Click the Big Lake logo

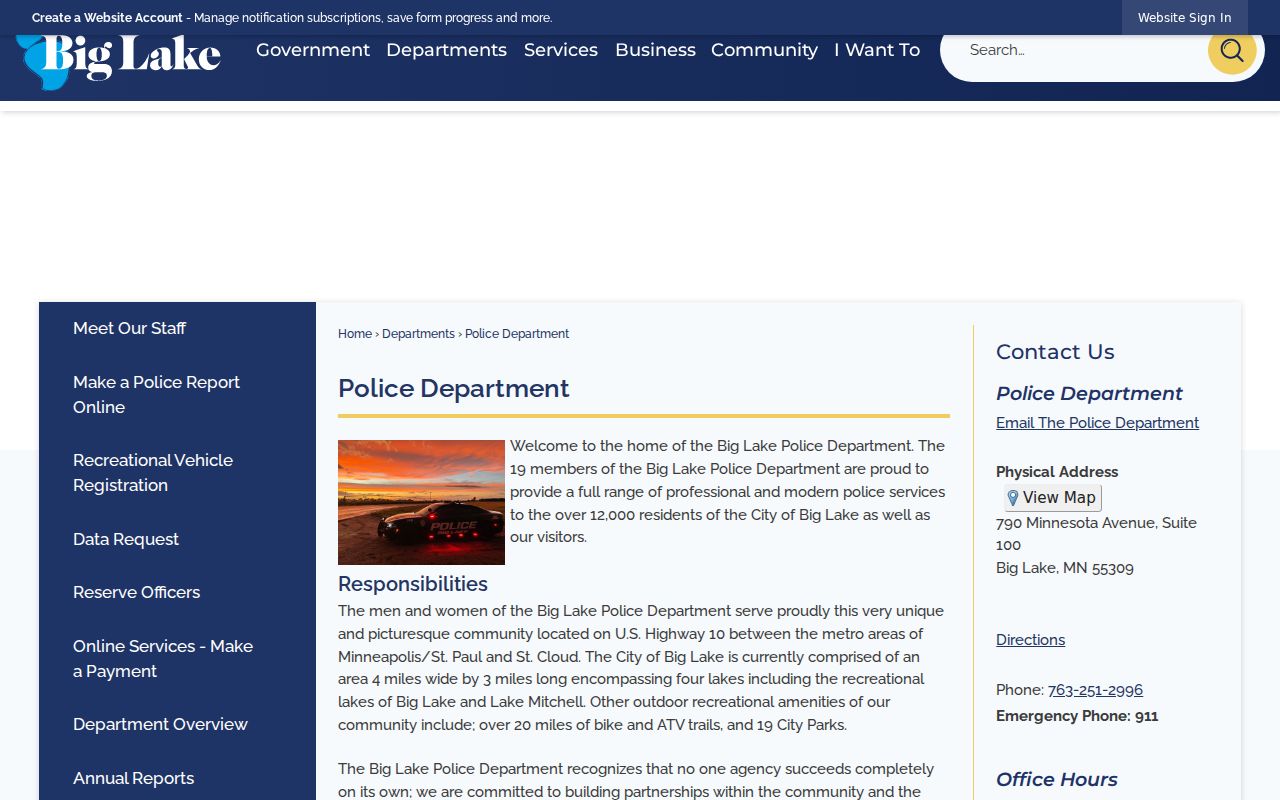tap(119, 62)
